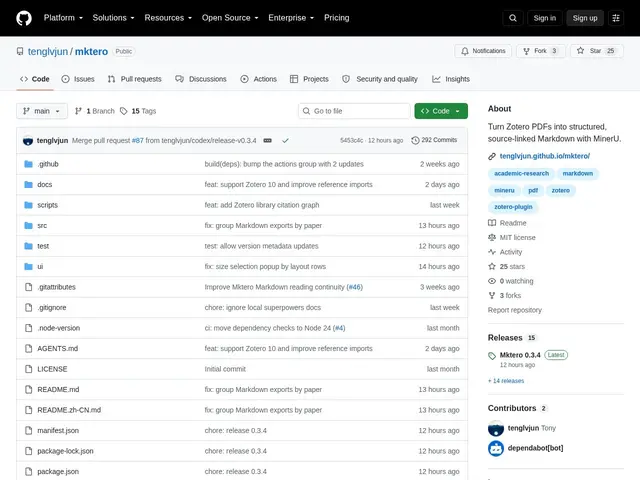Open the AGENTS.md file

(58, 349)
